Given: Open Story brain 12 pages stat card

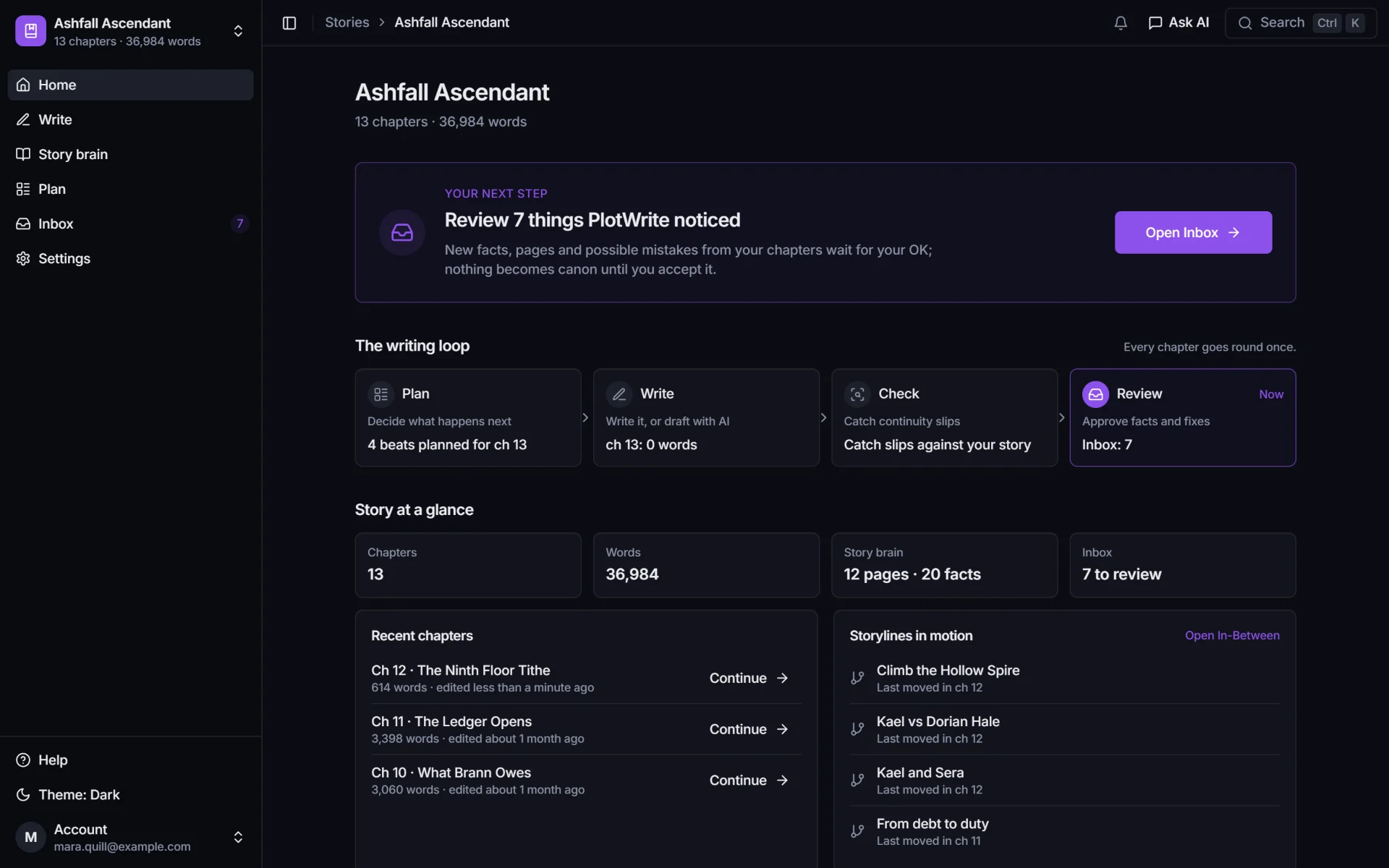Looking at the screenshot, I should point(944,565).
